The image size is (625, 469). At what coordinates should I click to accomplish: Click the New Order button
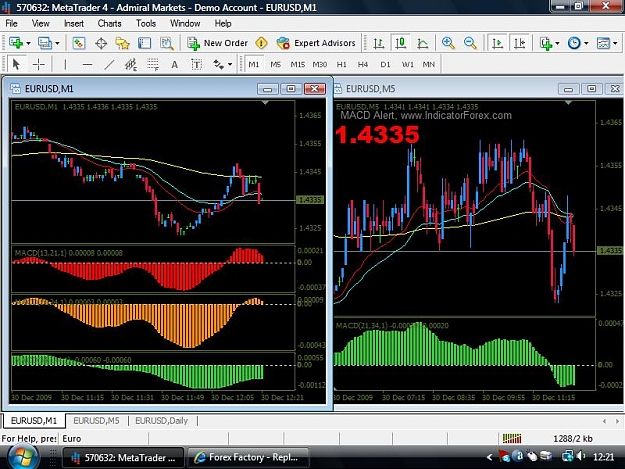pos(218,43)
